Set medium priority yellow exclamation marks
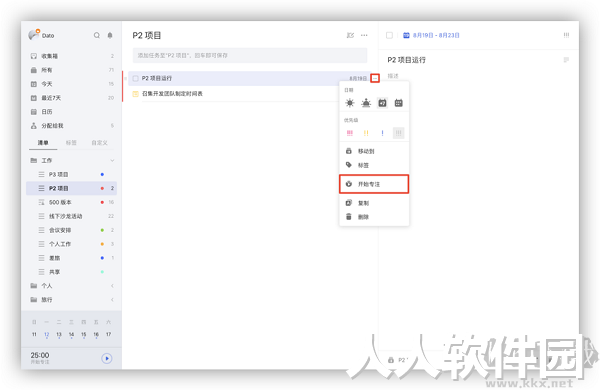The height and width of the screenshot is (390, 600). tap(366, 133)
